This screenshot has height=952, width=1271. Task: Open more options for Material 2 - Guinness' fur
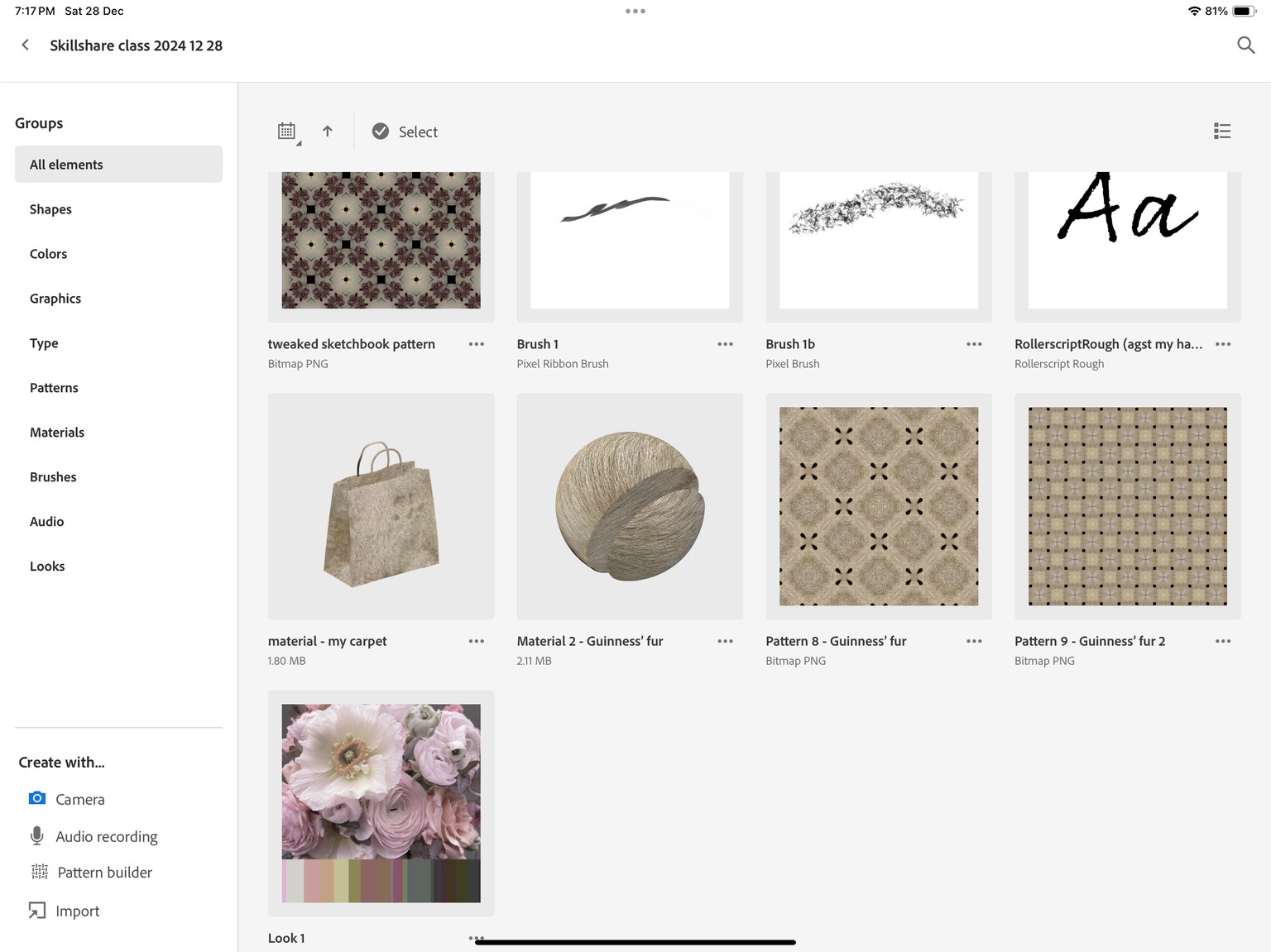click(726, 641)
